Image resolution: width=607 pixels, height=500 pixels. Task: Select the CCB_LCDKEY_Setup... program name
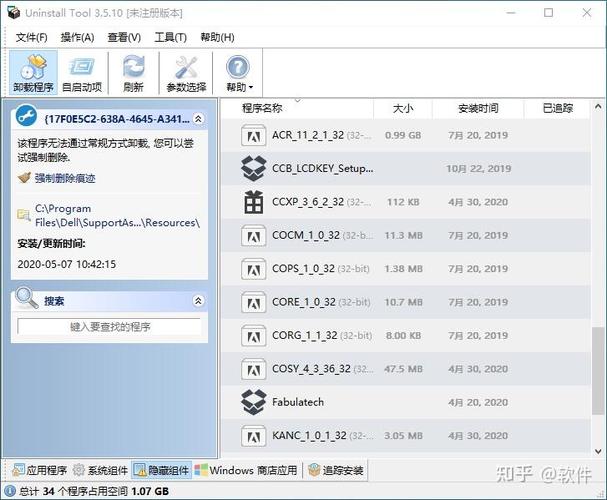click(323, 169)
